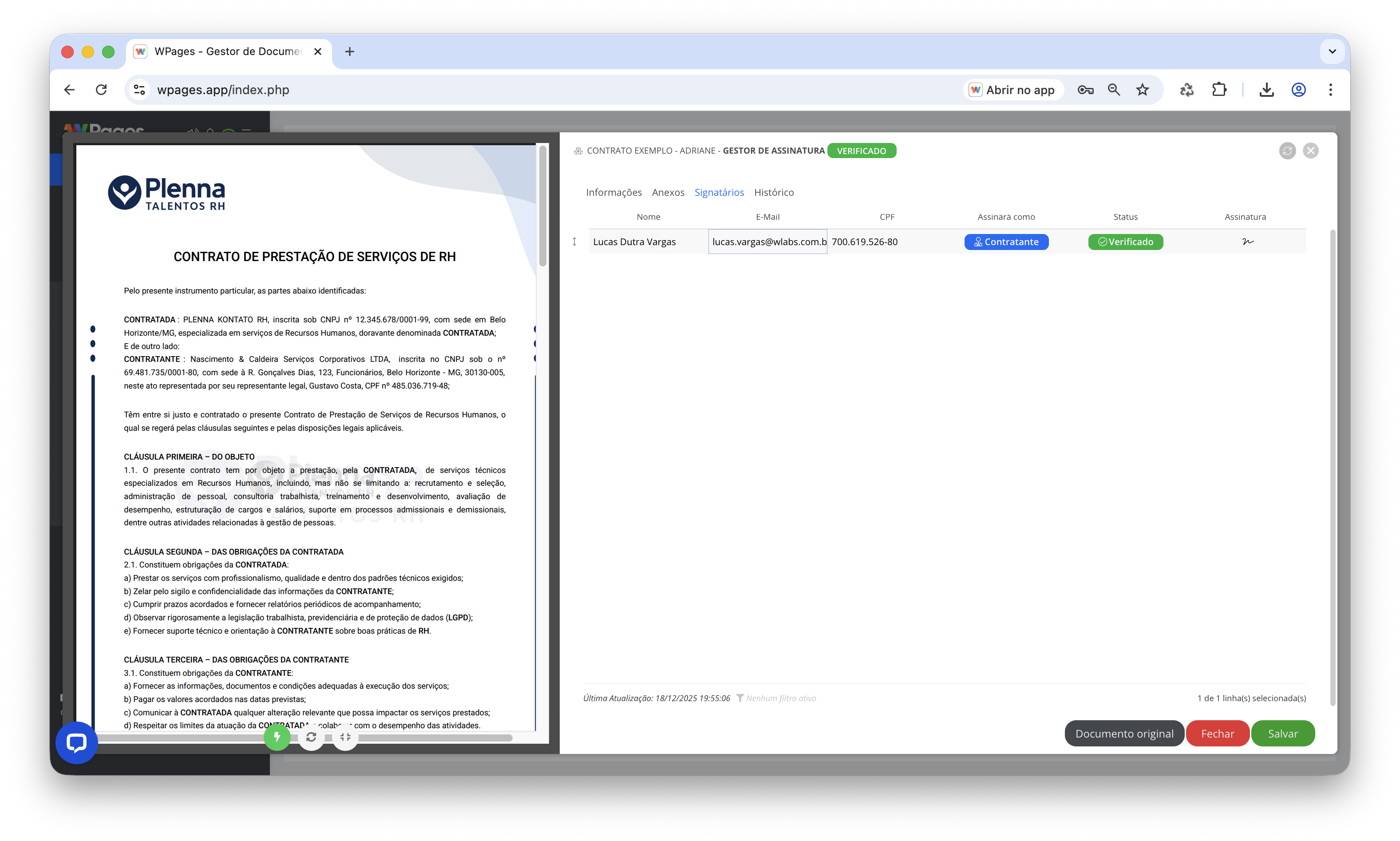
Task: Bookmark page with the star icon
Action: (x=1142, y=90)
